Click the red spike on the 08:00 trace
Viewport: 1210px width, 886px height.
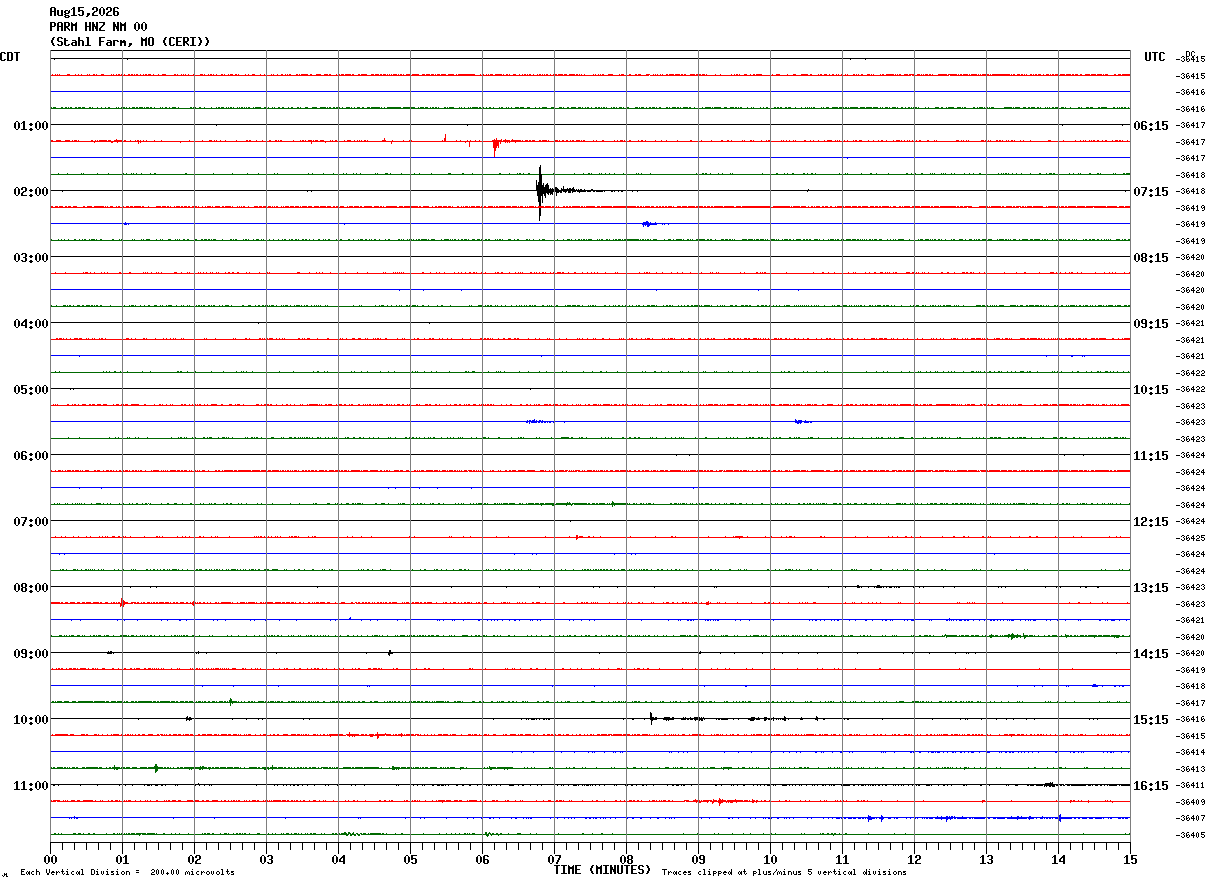[x=122, y=603]
